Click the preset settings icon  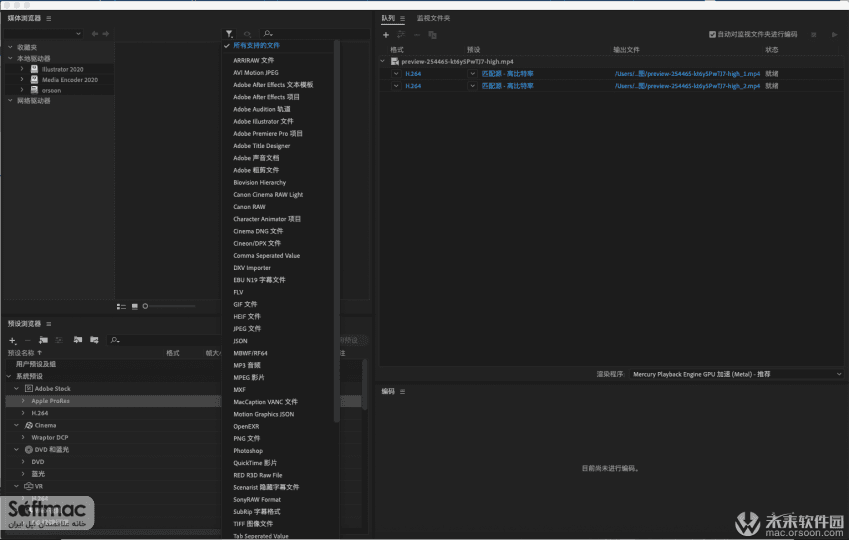59,340
